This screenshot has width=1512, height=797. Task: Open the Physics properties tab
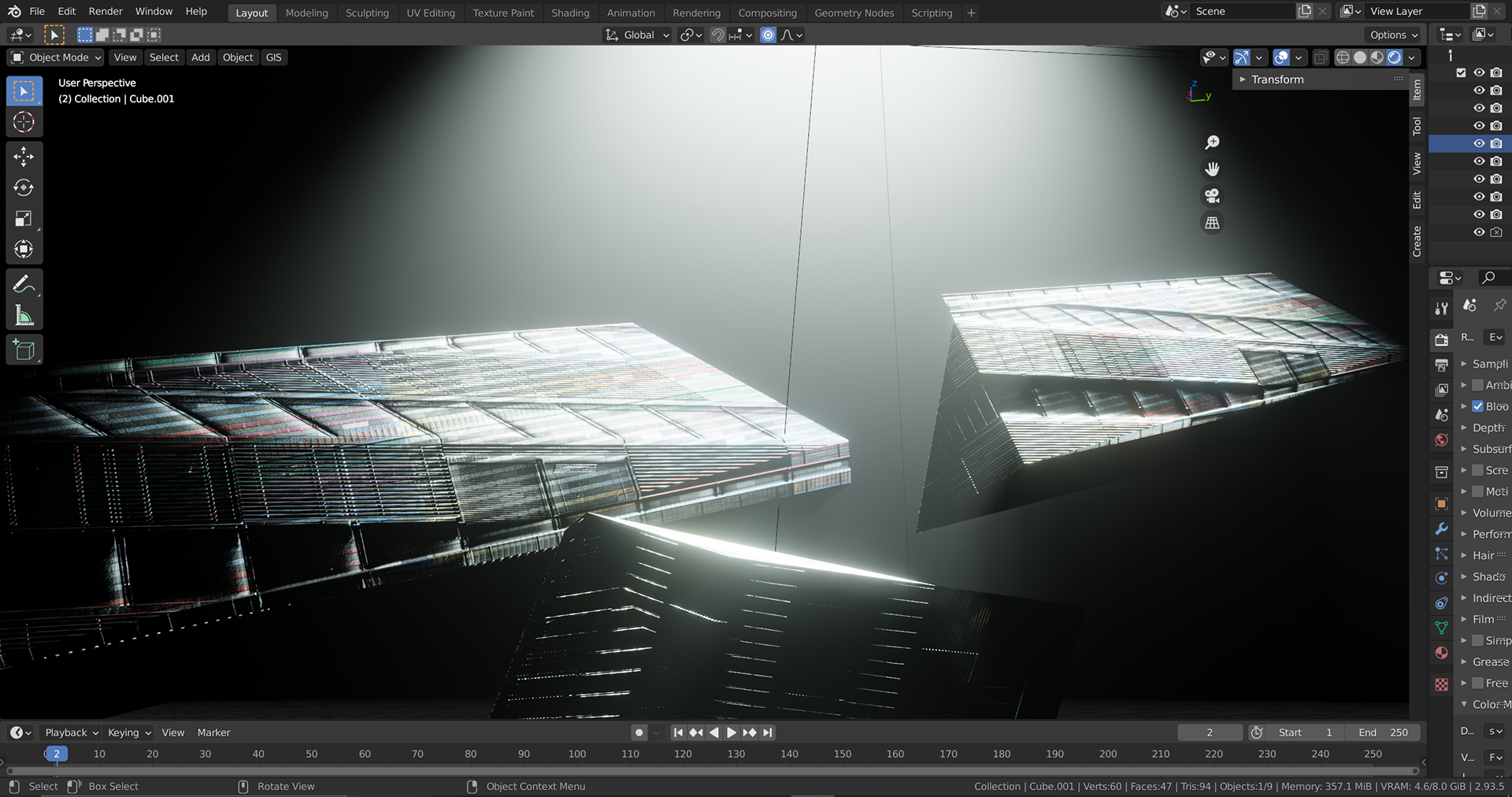point(1441,578)
